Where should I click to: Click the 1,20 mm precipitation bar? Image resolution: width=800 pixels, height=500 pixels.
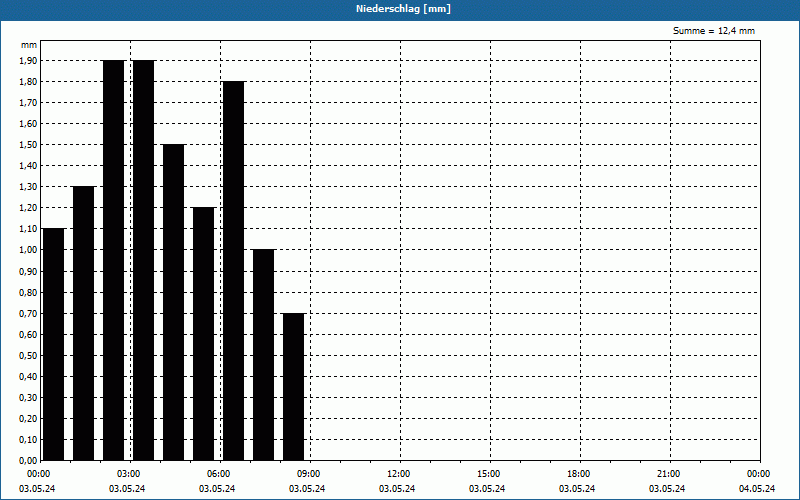point(204,334)
